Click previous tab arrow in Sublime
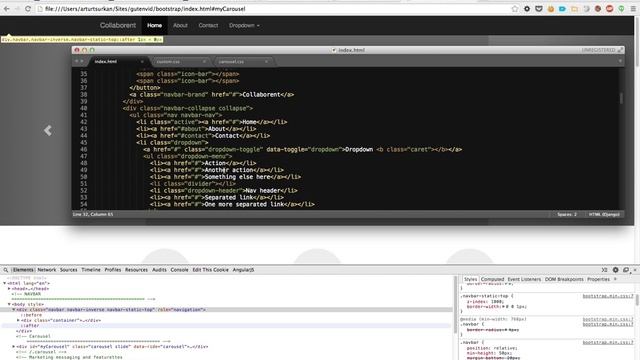The height and width of the screenshot is (360, 640). (76, 61)
